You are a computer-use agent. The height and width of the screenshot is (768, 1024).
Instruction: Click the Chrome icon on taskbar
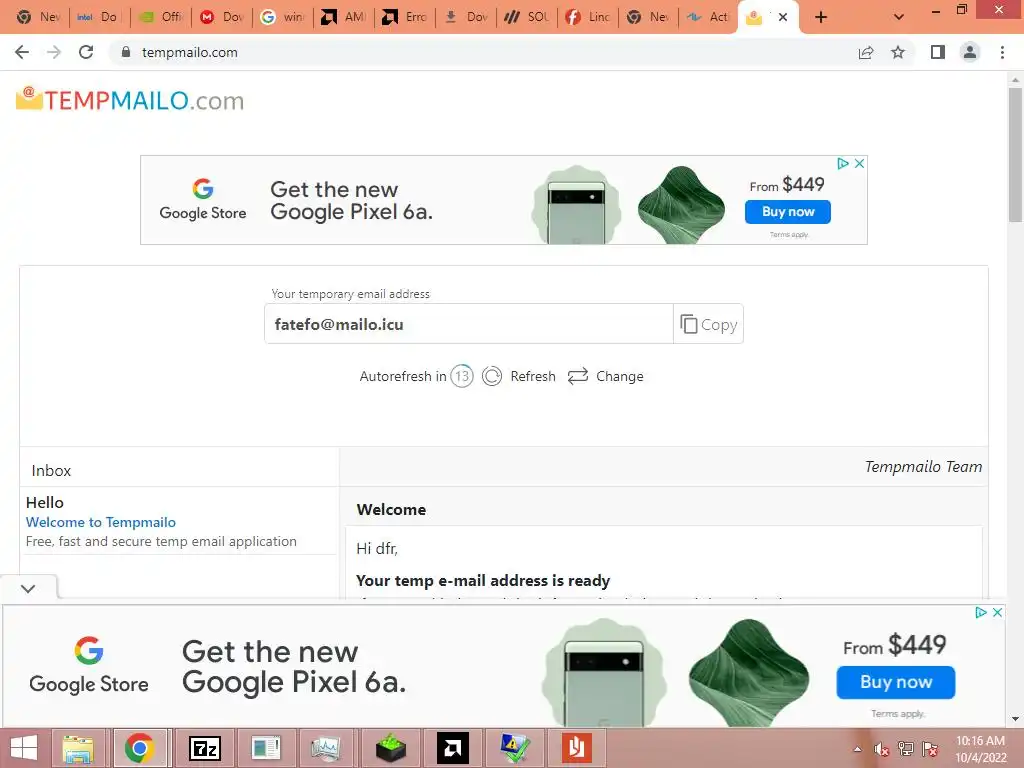(x=140, y=748)
